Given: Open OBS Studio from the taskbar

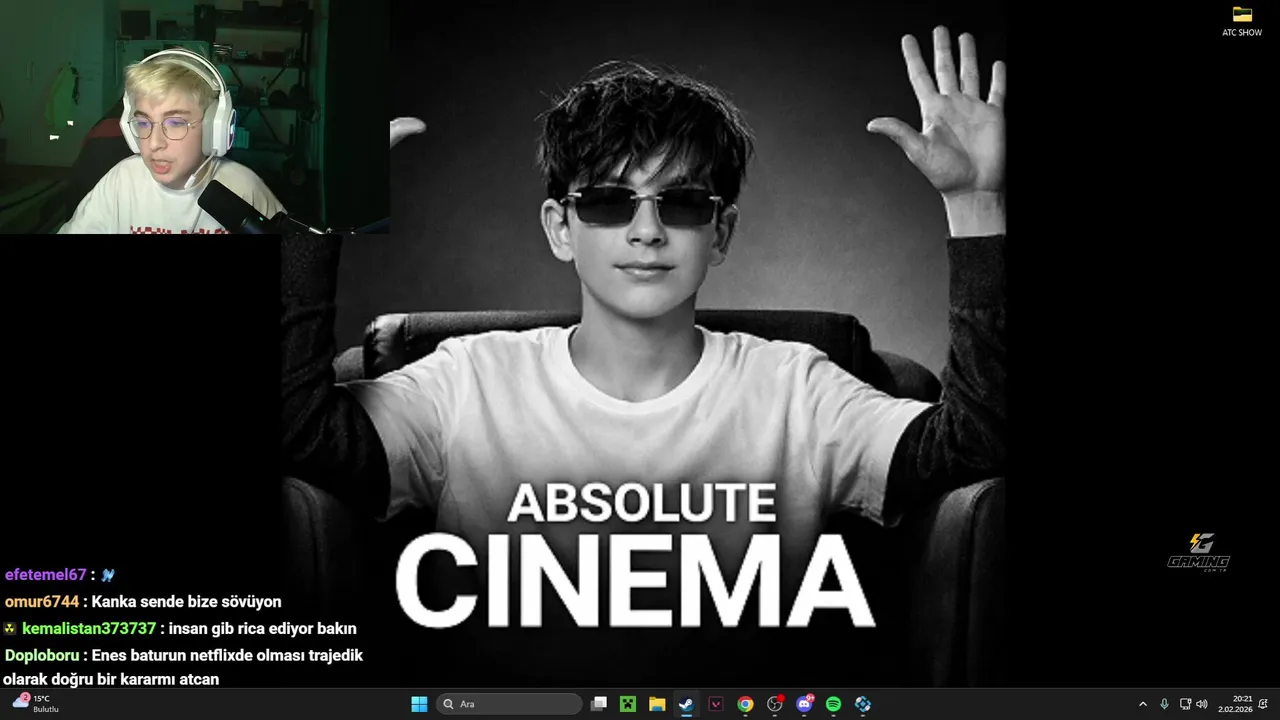Looking at the screenshot, I should 774,704.
